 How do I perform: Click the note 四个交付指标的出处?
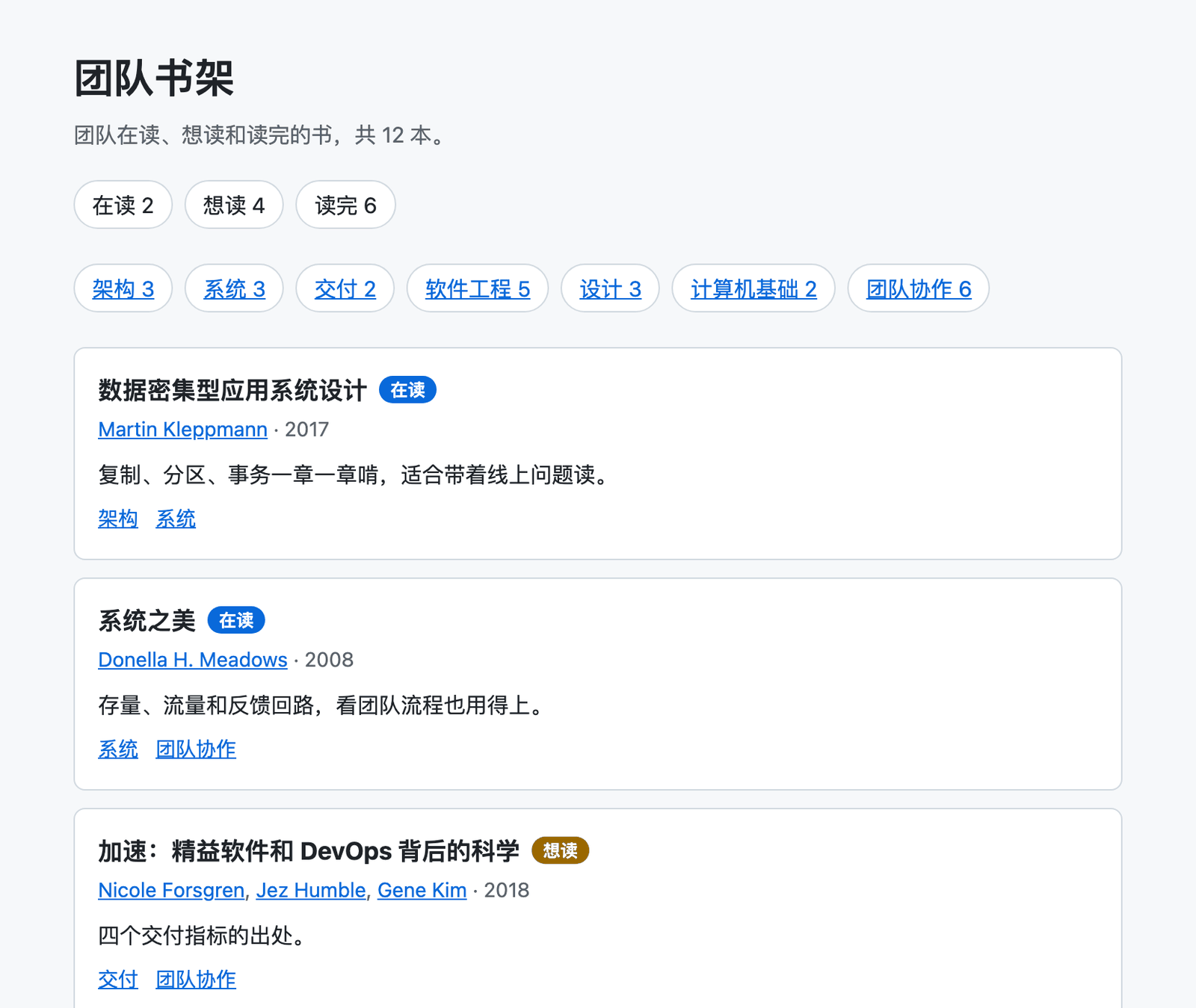(203, 935)
